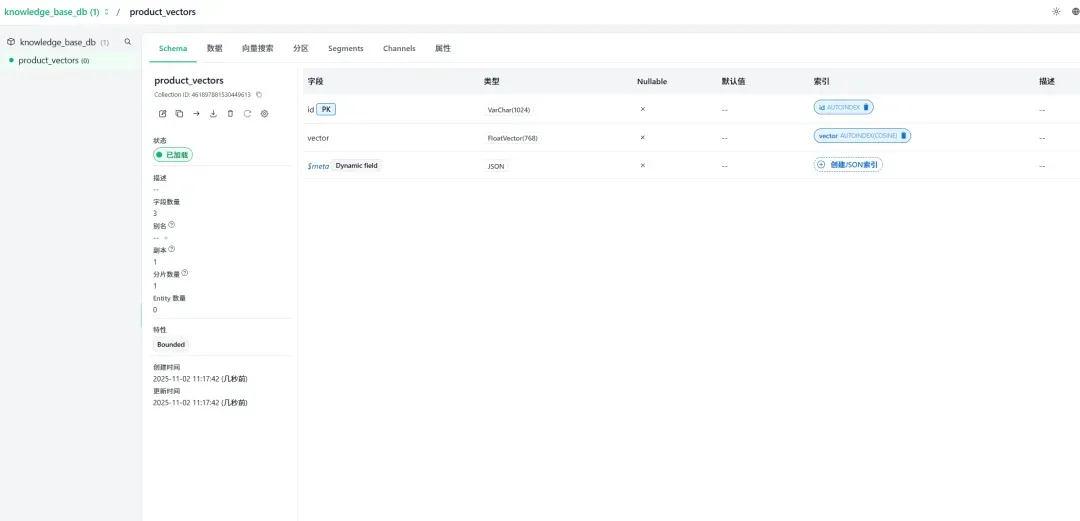Delete the product_vectors collection via trash icon

230,114
